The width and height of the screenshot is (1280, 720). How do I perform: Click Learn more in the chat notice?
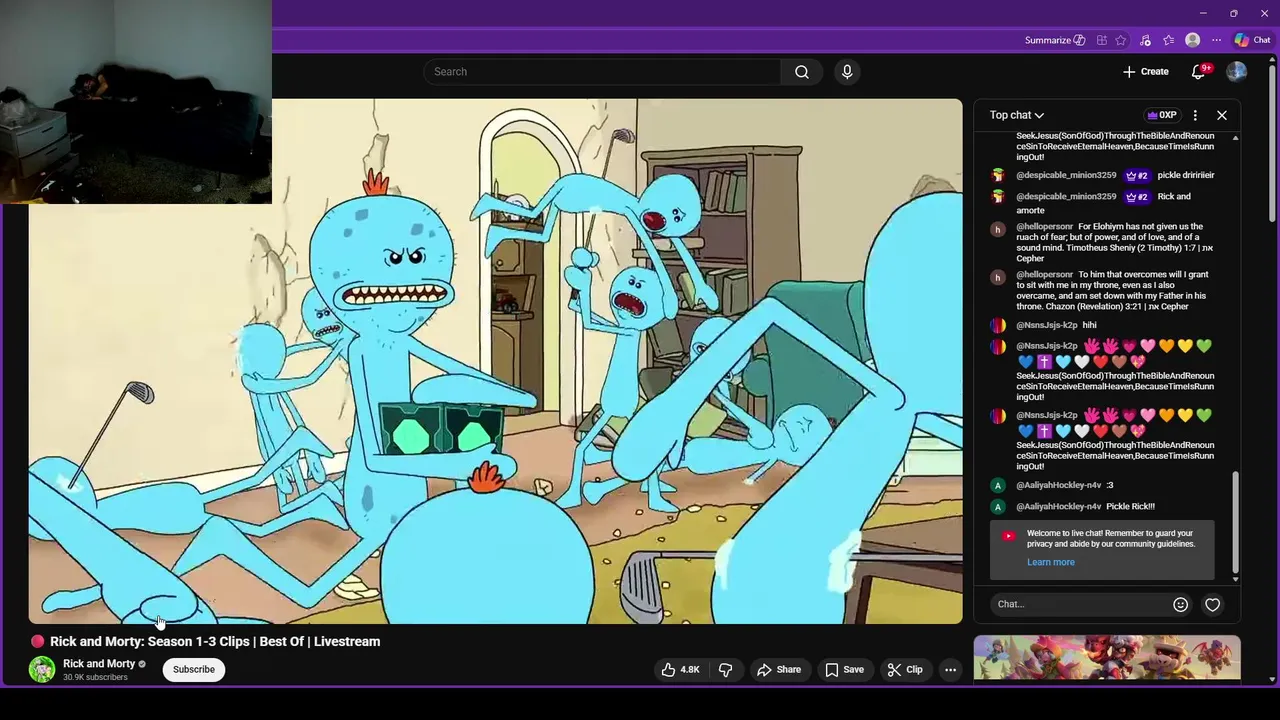(1051, 562)
